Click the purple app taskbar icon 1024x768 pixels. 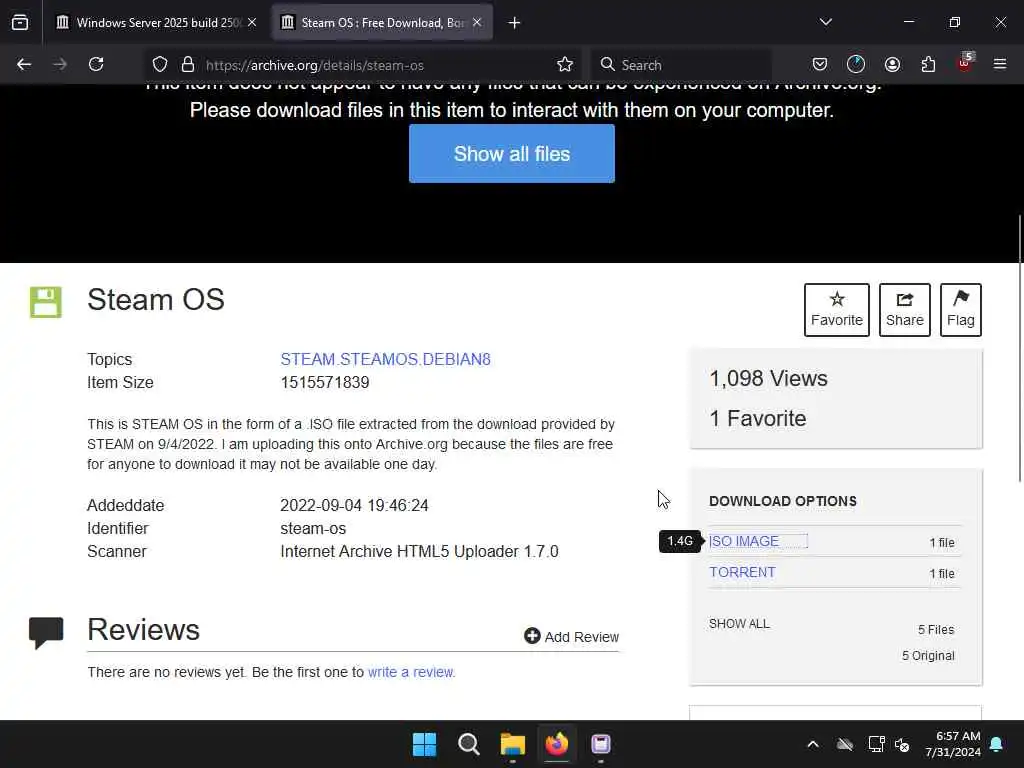pos(601,744)
